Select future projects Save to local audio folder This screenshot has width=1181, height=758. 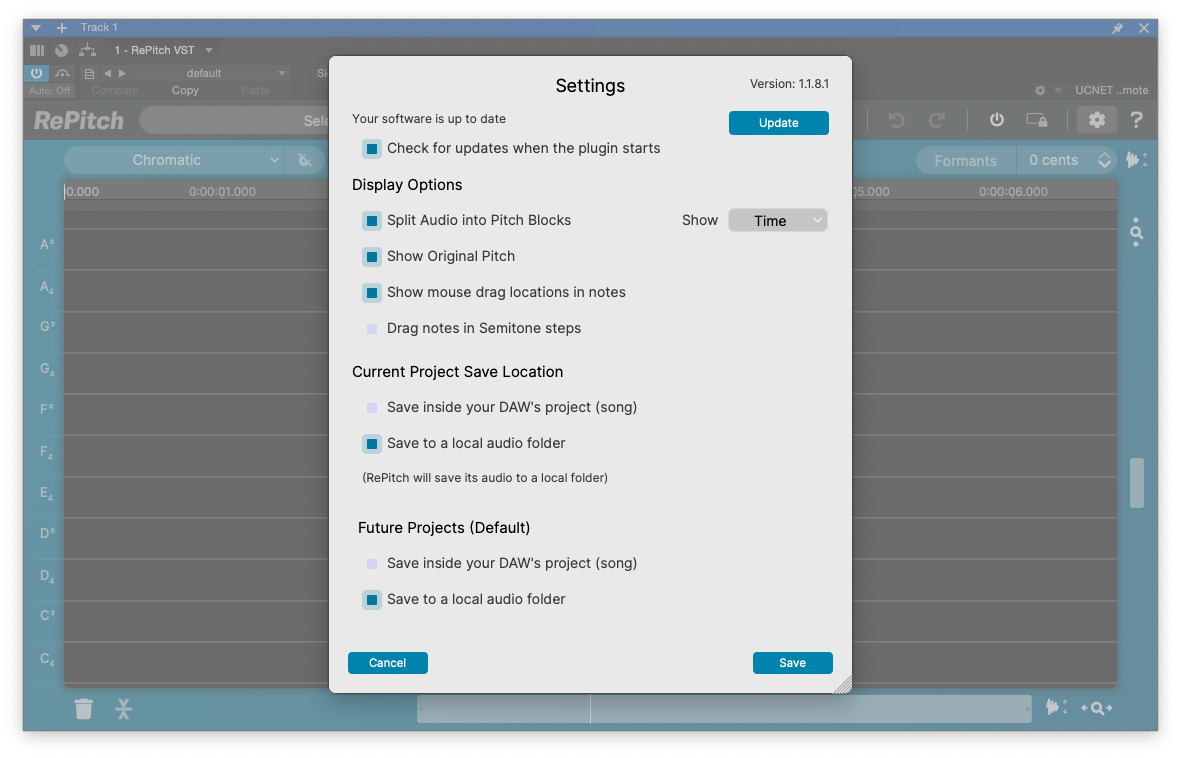pyautogui.click(x=372, y=600)
